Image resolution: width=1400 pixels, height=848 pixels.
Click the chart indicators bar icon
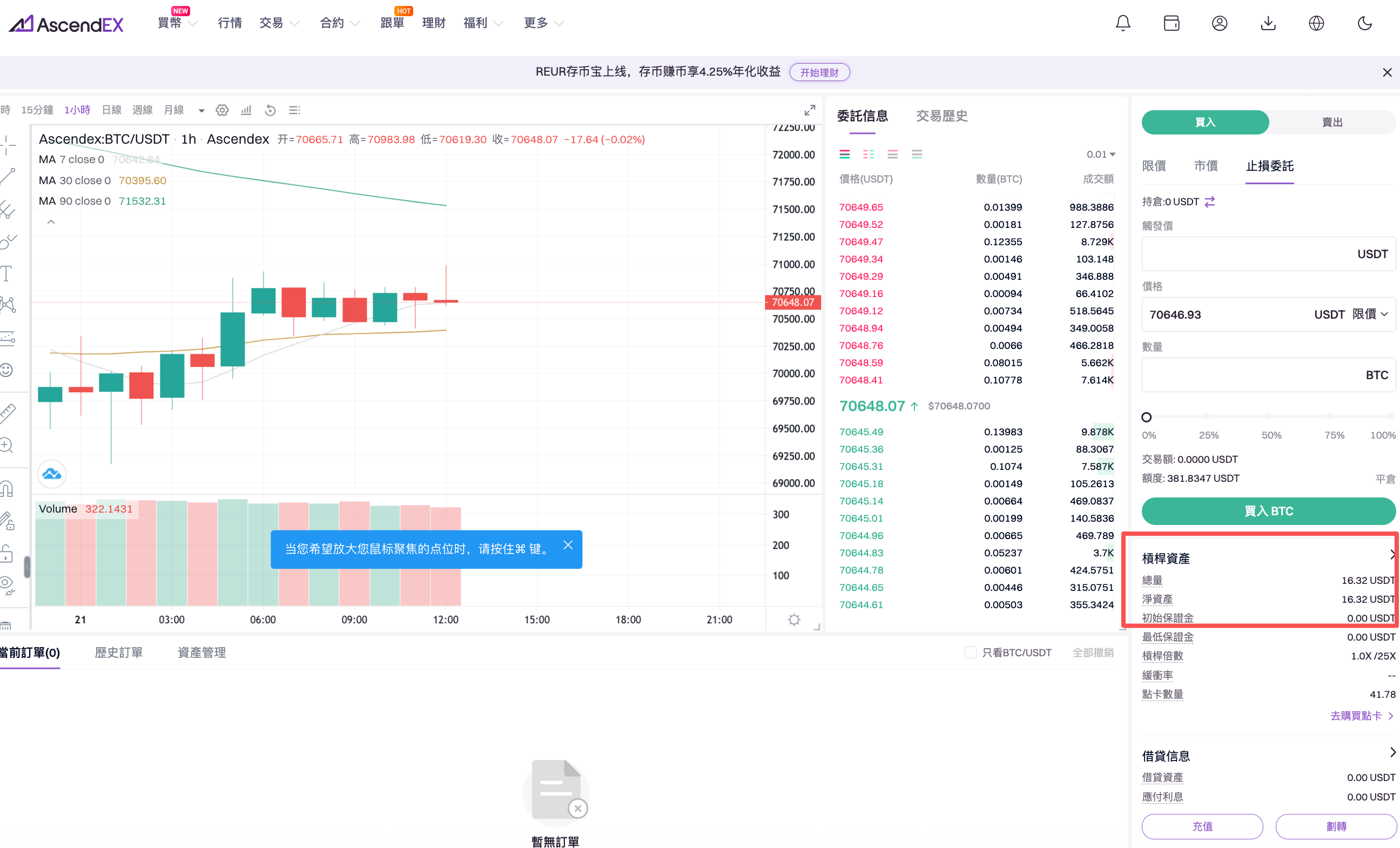(246, 110)
